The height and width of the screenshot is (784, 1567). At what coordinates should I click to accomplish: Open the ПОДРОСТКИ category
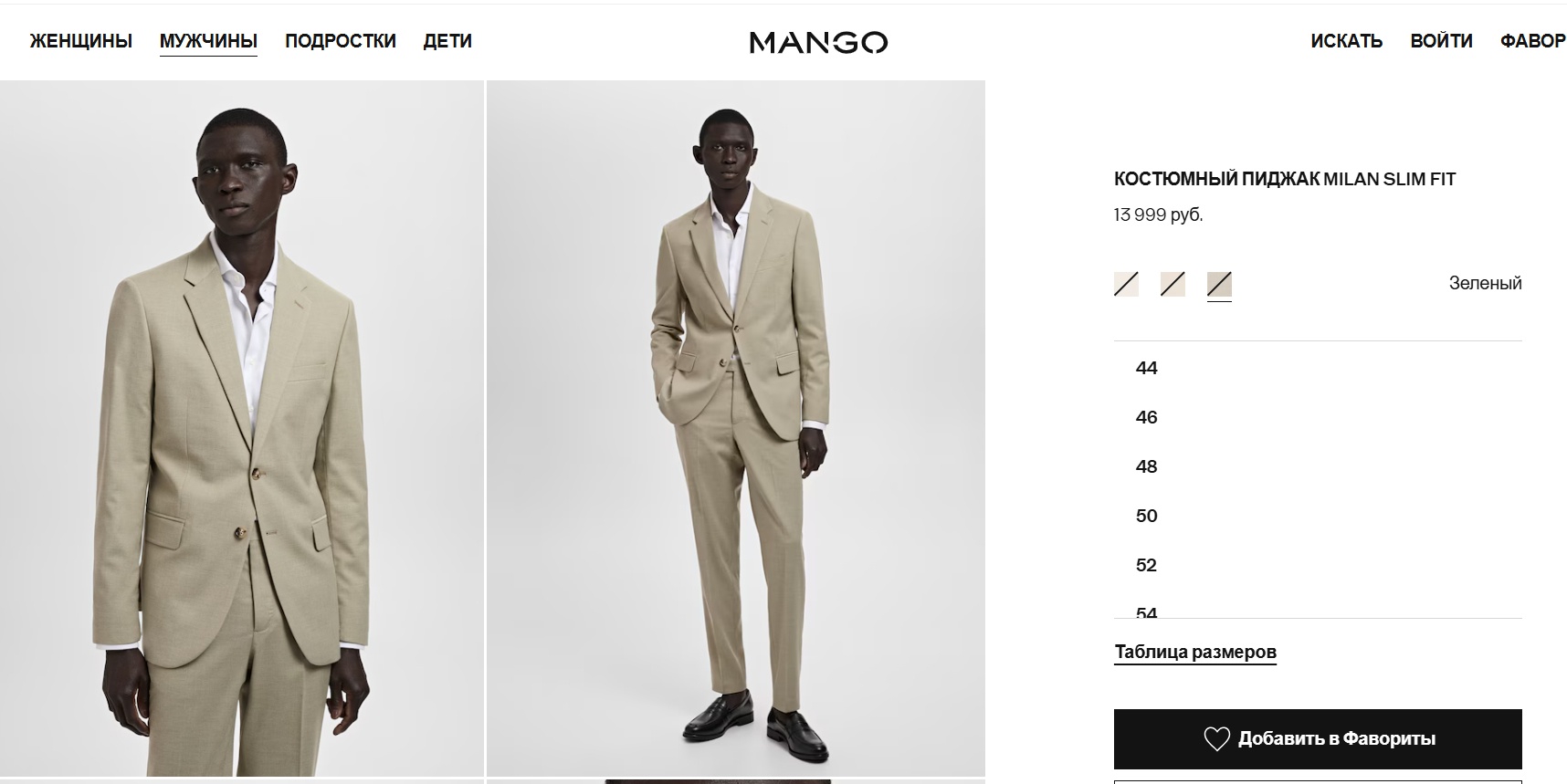pyautogui.click(x=341, y=41)
